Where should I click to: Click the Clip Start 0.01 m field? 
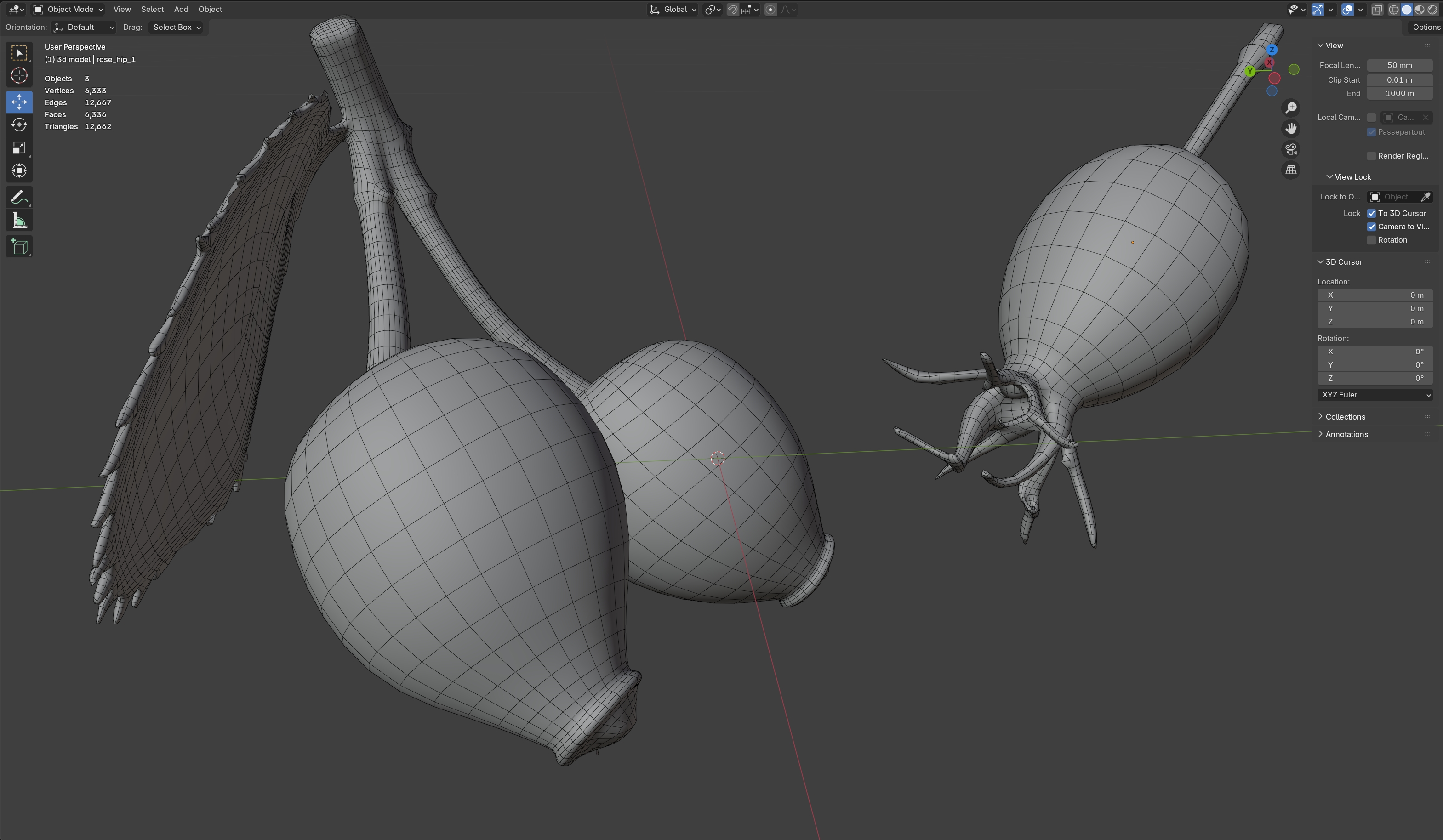[1399, 80]
